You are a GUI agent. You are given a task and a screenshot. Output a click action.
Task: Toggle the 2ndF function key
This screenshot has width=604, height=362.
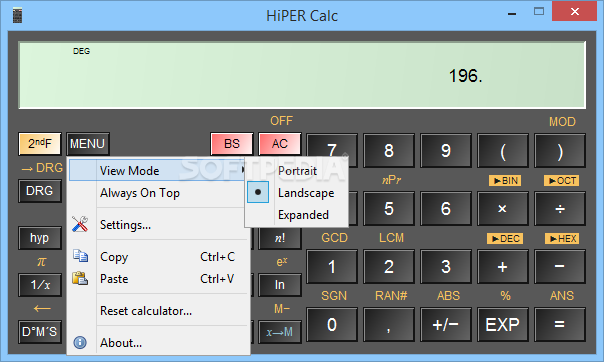tap(40, 144)
